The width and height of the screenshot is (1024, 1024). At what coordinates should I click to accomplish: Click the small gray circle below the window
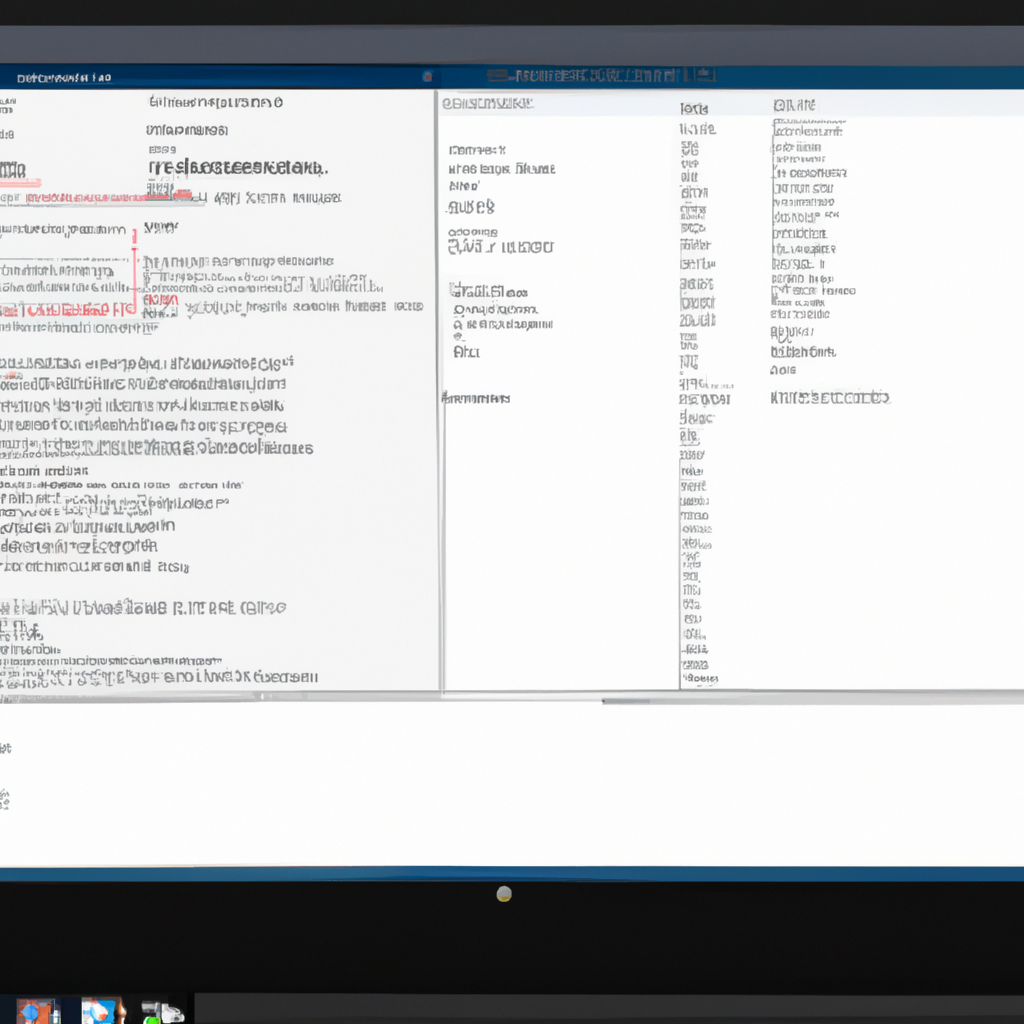(504, 894)
